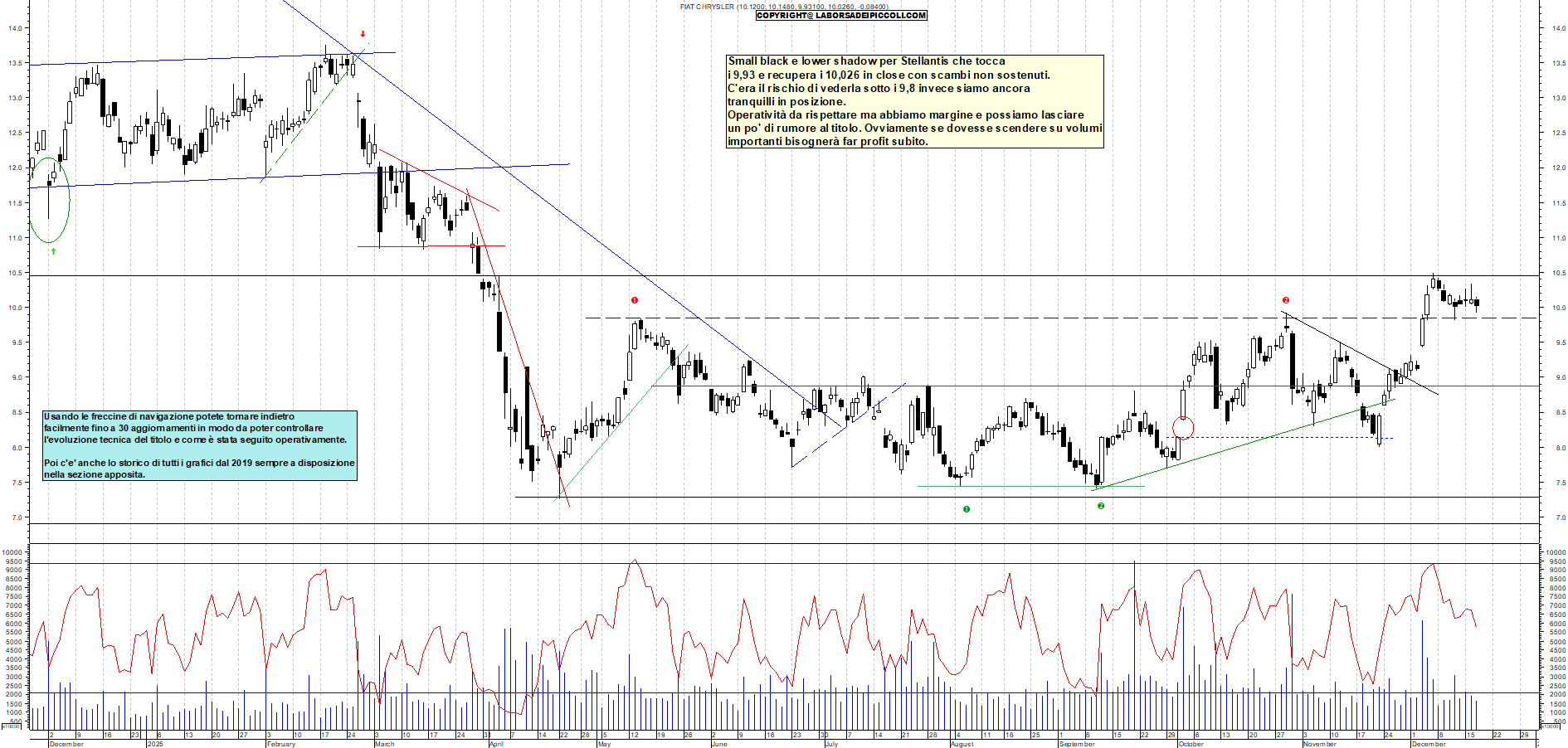Select the yellow Stellantis commentary box
The width and height of the screenshot is (1568, 748).
pyautogui.click(x=914, y=101)
